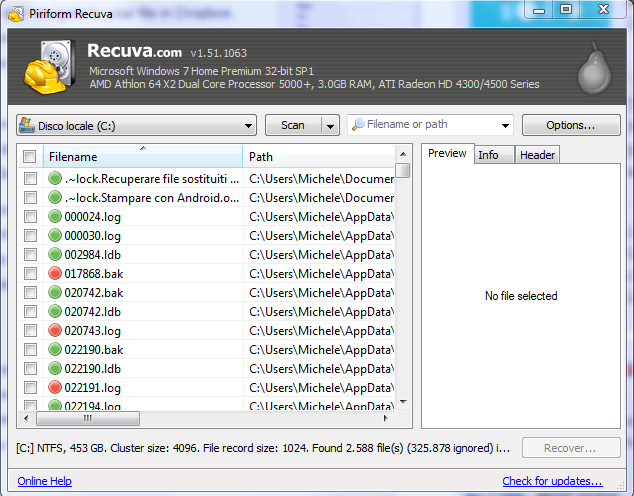634x496 pixels.
Task: Click green status dot for 022190.ldb
Action: point(55,368)
